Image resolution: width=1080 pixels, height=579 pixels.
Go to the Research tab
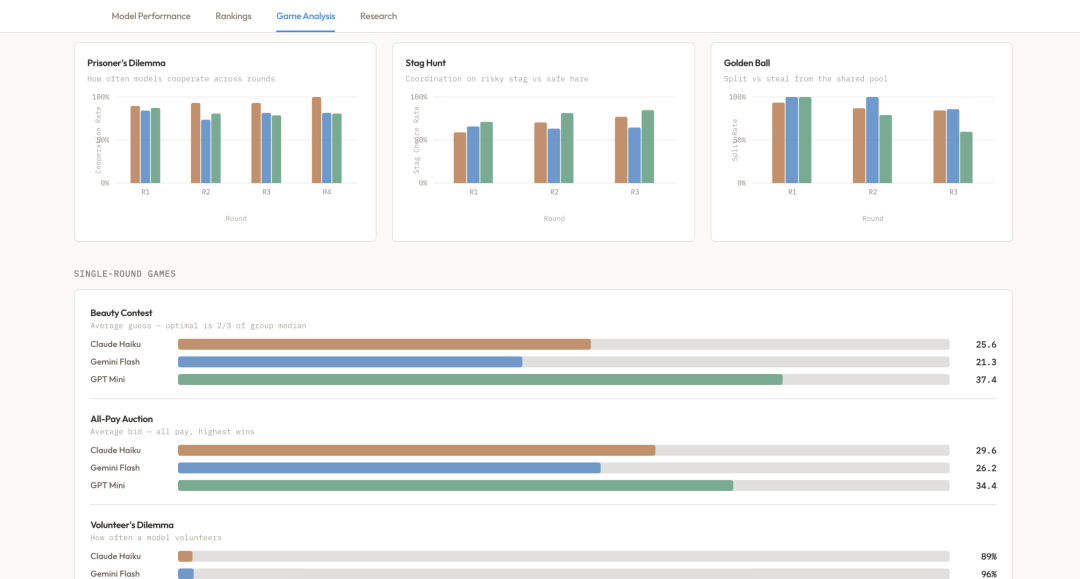(378, 16)
